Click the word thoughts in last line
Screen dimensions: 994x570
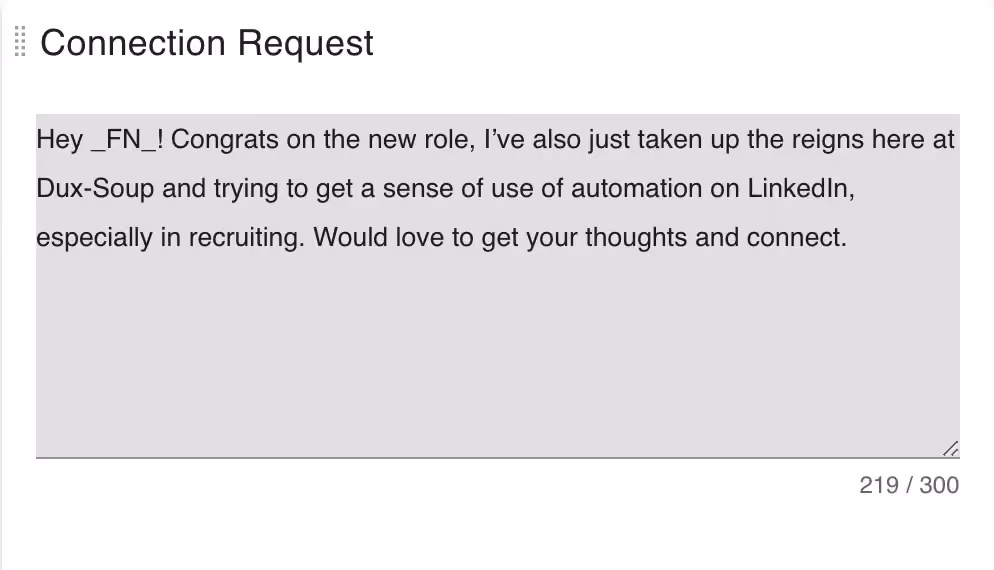click(636, 238)
